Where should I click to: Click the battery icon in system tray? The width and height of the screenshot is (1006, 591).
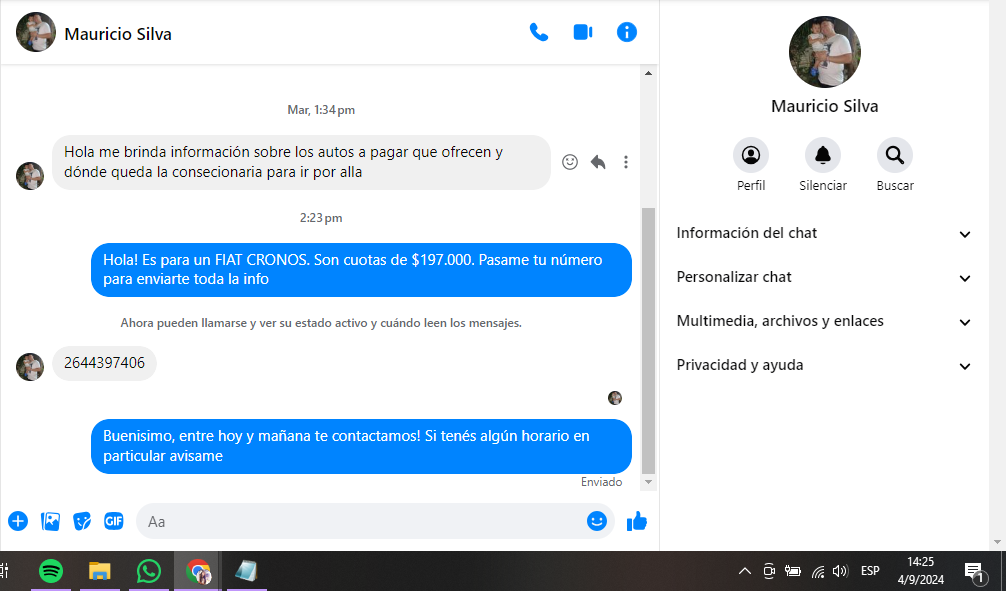[793, 570]
